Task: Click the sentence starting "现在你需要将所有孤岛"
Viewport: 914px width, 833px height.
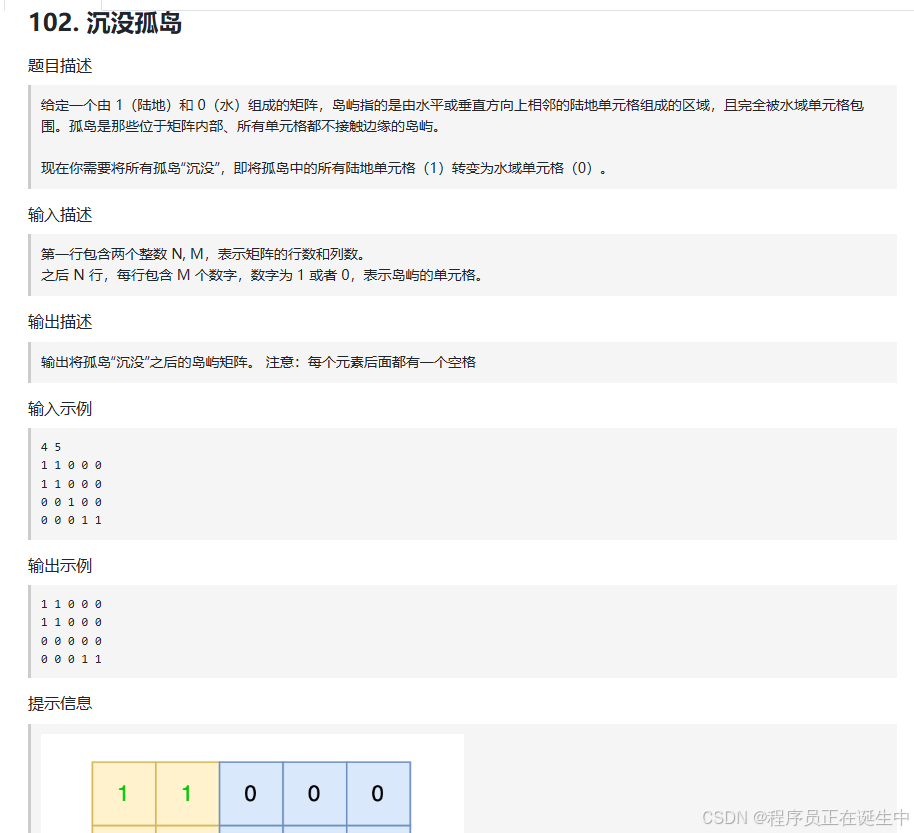Action: pyautogui.click(x=324, y=168)
